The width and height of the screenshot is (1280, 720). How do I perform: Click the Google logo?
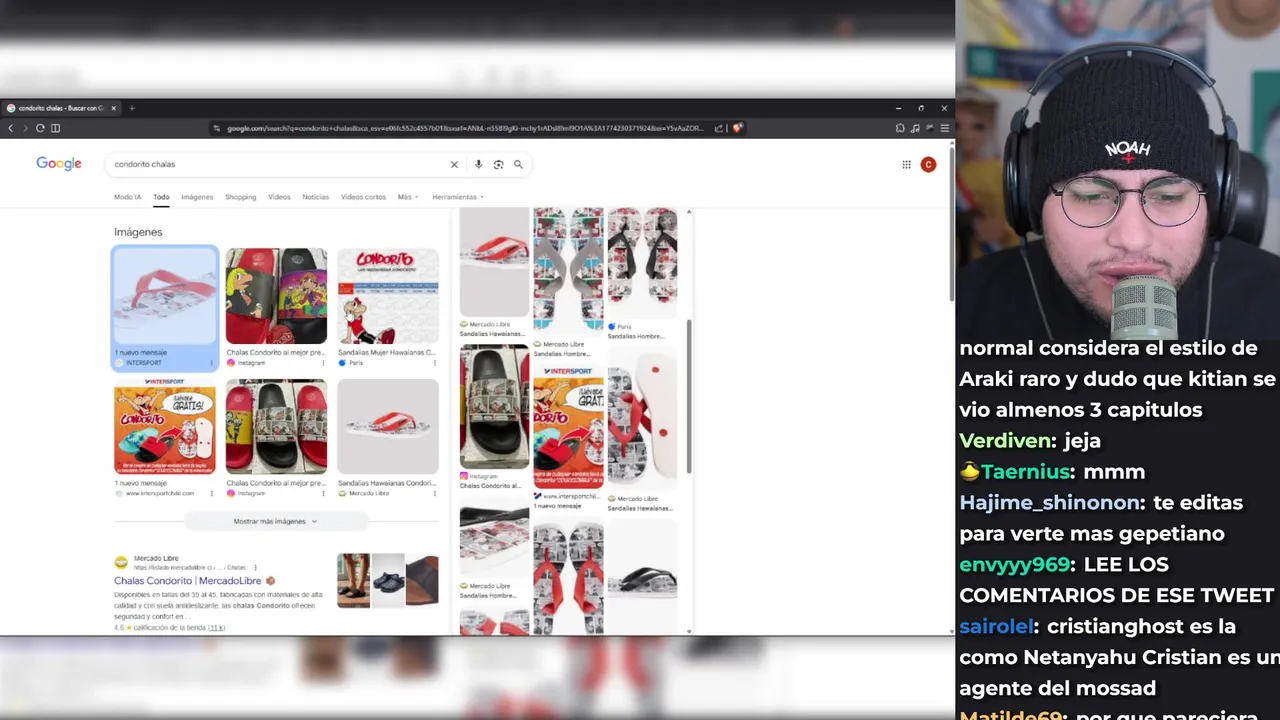(59, 164)
